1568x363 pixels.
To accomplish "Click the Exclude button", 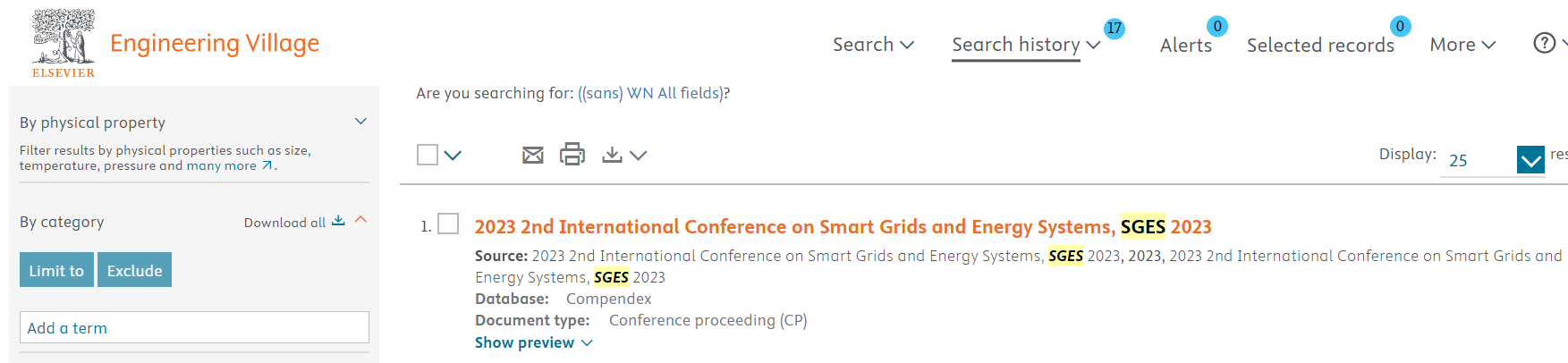I will (134, 270).
